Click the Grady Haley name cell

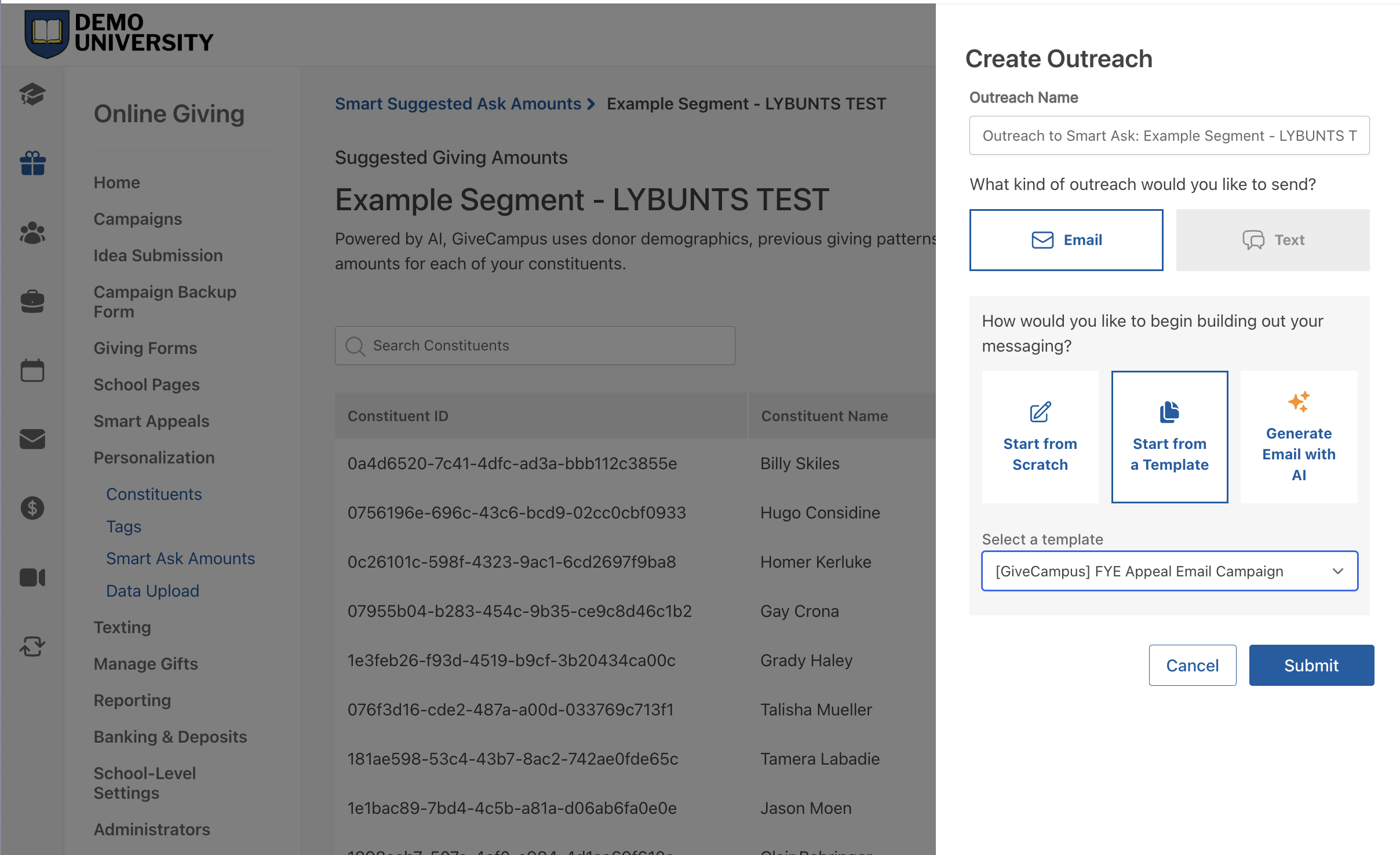pyautogui.click(x=806, y=660)
